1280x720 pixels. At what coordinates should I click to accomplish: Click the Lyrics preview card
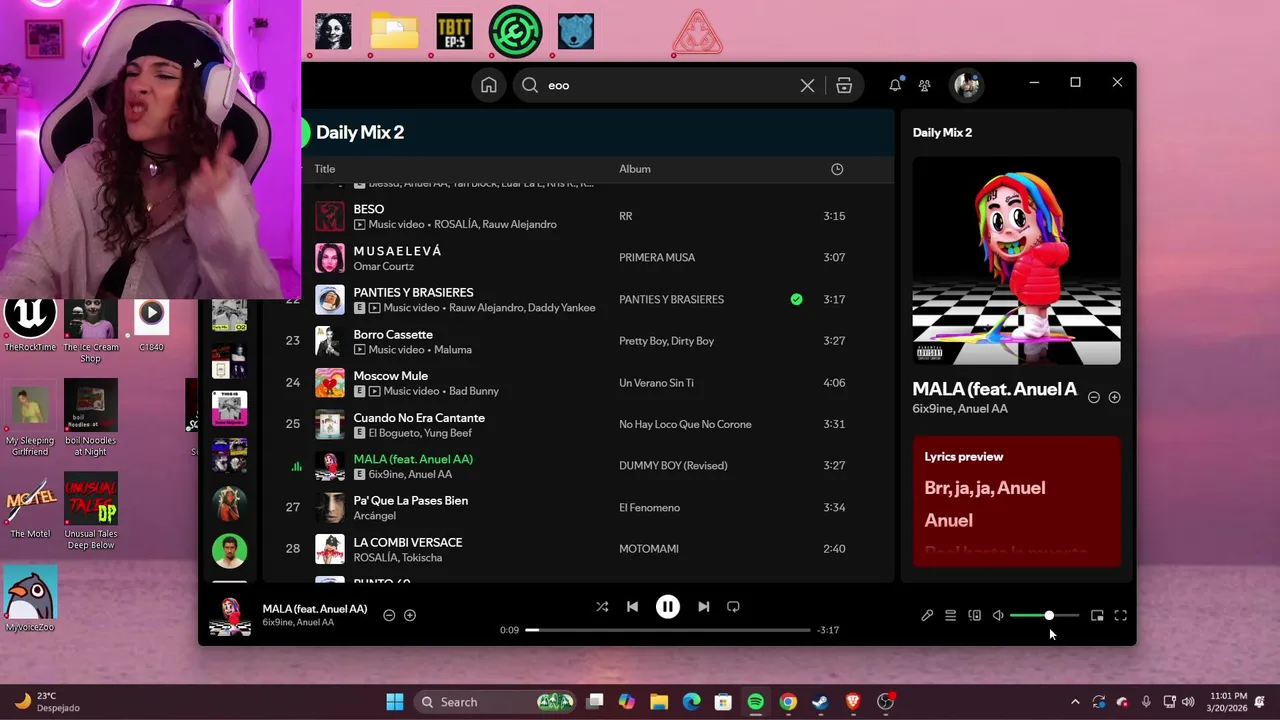tap(1017, 501)
